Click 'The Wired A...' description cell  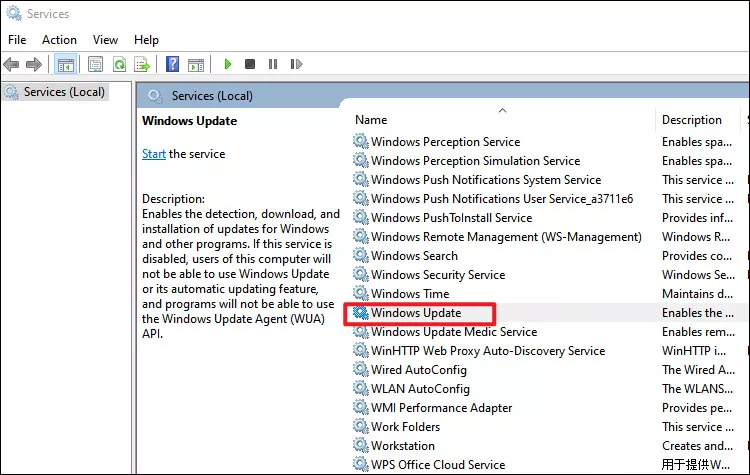pyautogui.click(x=698, y=370)
